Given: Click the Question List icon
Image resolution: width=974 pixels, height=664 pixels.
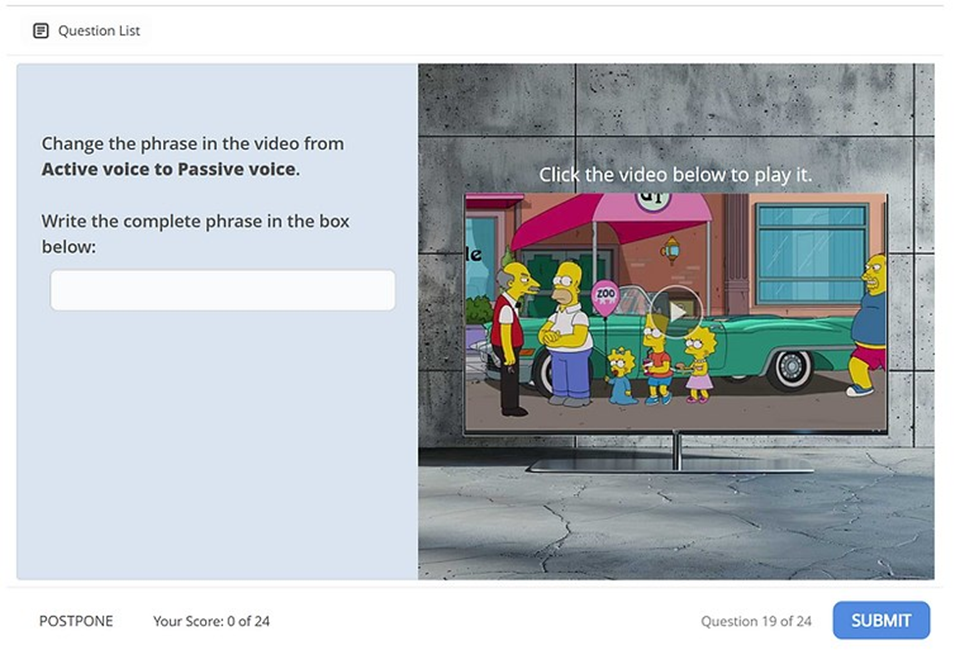Looking at the screenshot, I should point(41,30).
